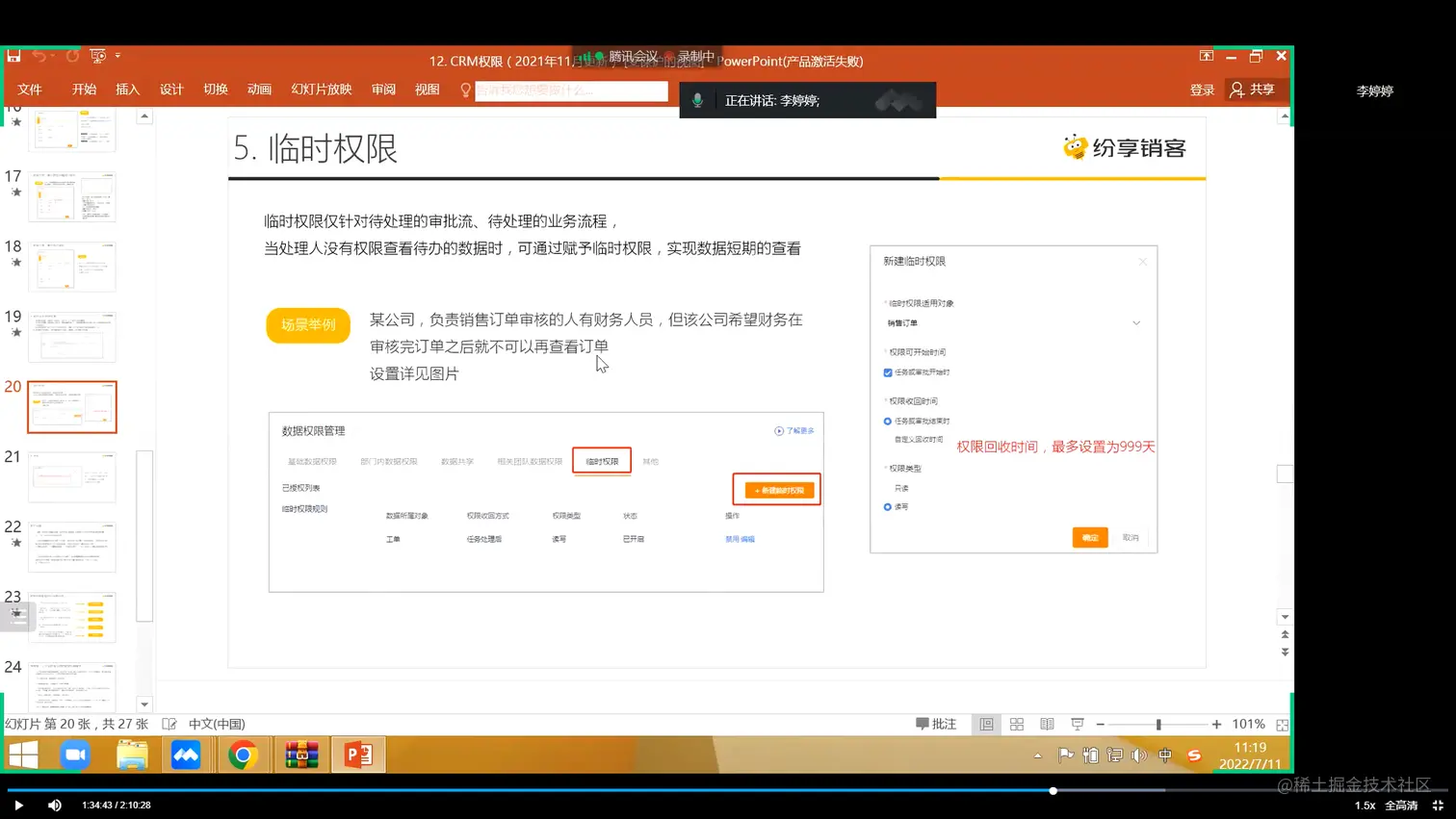Mute the video player volume
The image size is (1456, 819).
[55, 806]
